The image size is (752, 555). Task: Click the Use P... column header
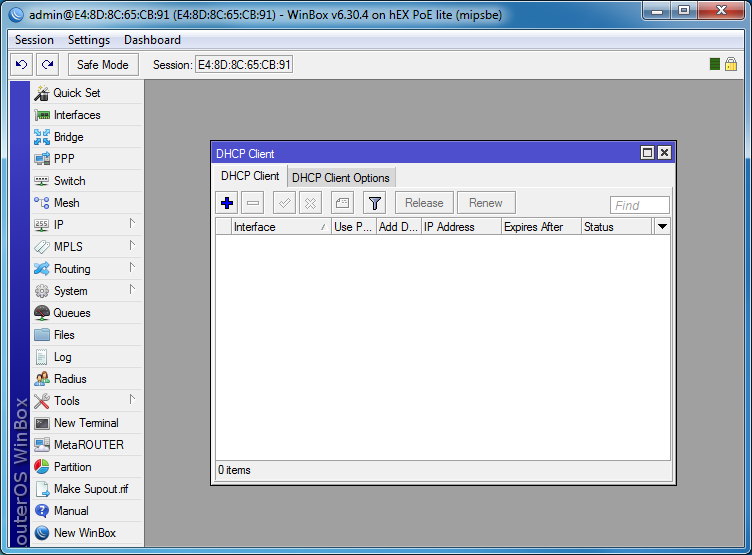point(354,226)
